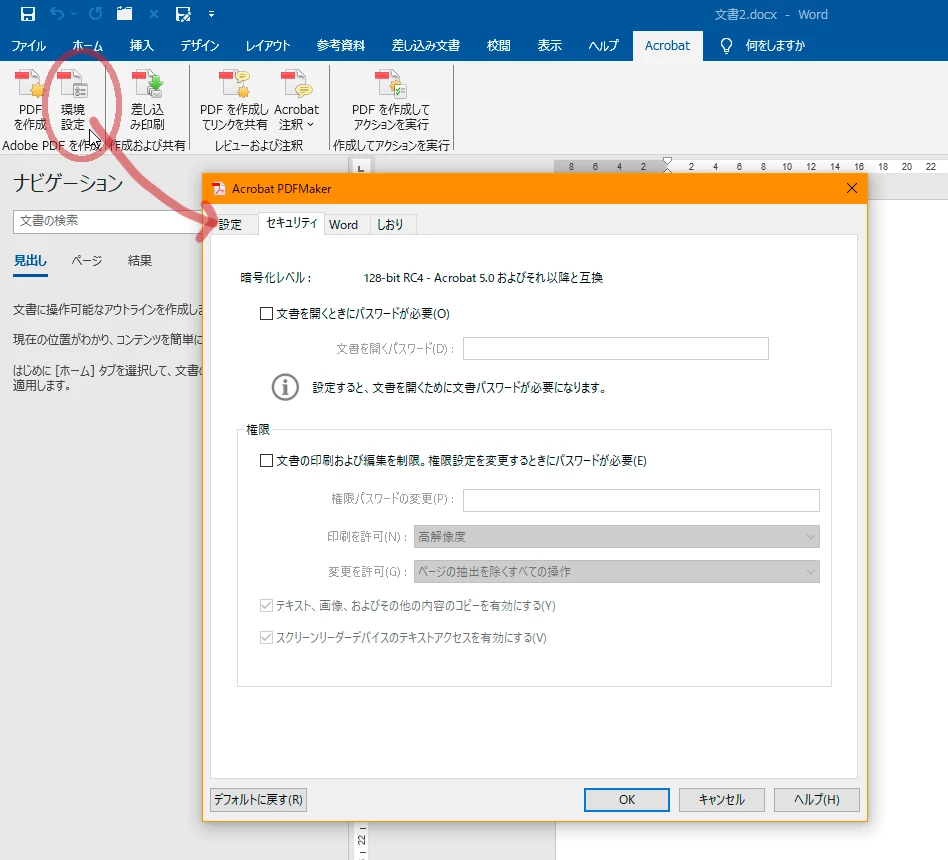The image size is (948, 860).
Task: Enable 文書を開くときにパスワードが必要 checkbox
Action: click(x=266, y=313)
